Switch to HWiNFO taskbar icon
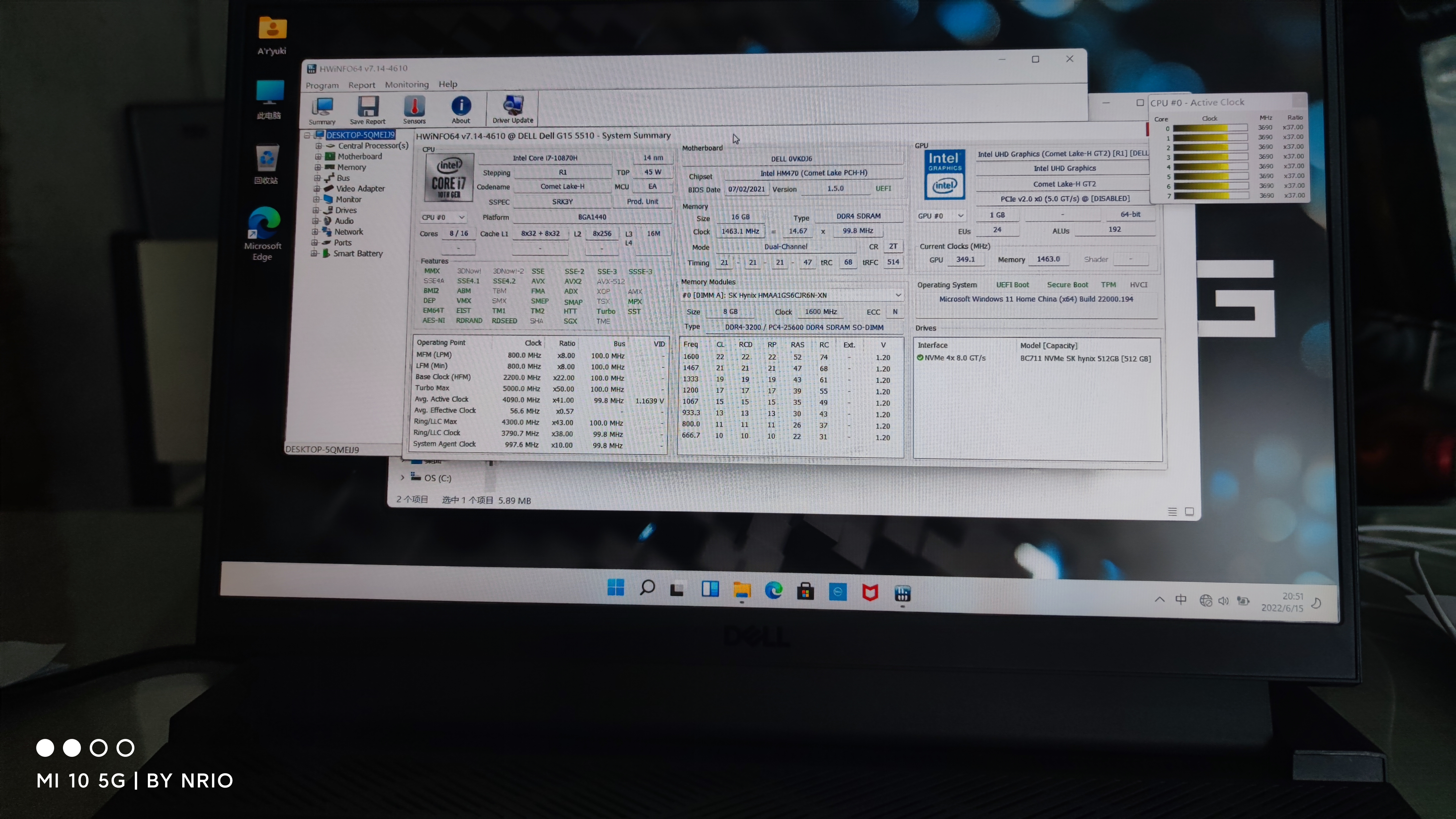Screen dimensions: 1456x819 pyautogui.click(x=903, y=594)
